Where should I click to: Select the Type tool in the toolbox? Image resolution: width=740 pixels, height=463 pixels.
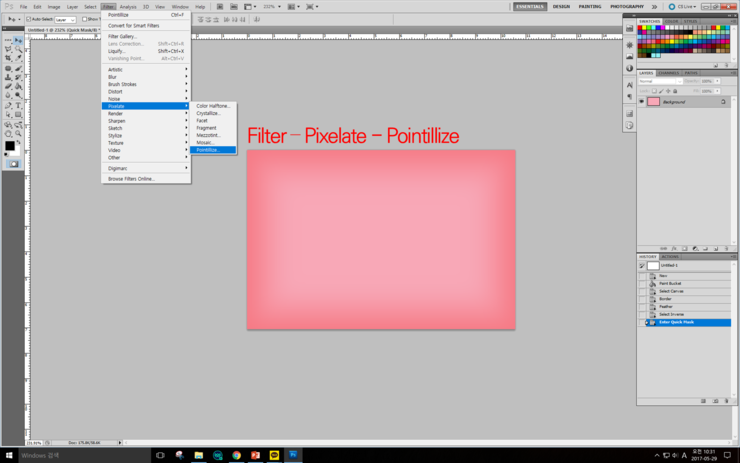18,105
